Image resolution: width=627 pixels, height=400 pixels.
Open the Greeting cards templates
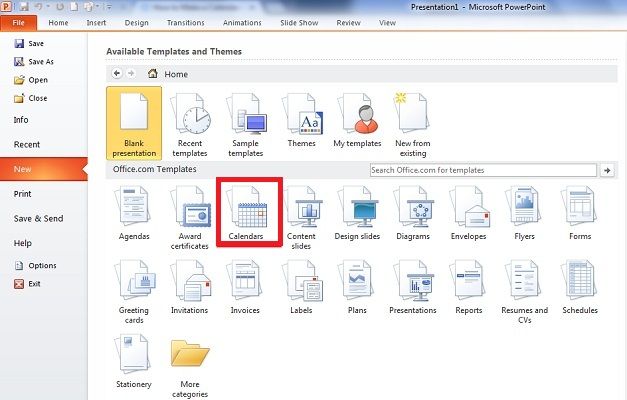click(x=134, y=292)
